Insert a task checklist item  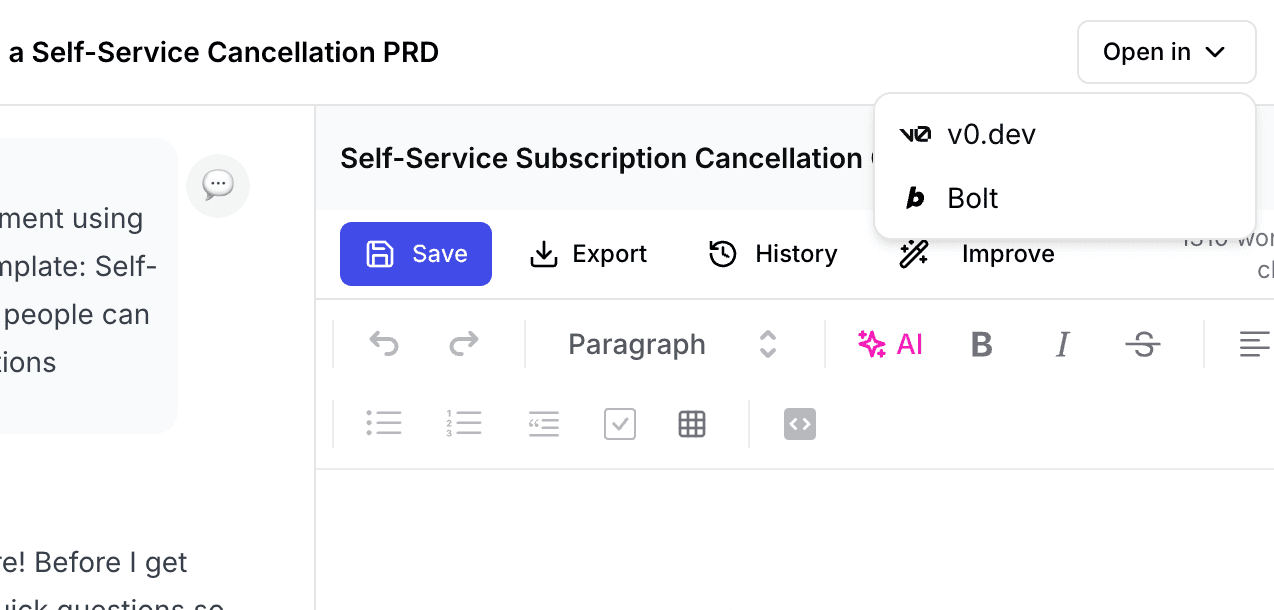click(619, 423)
